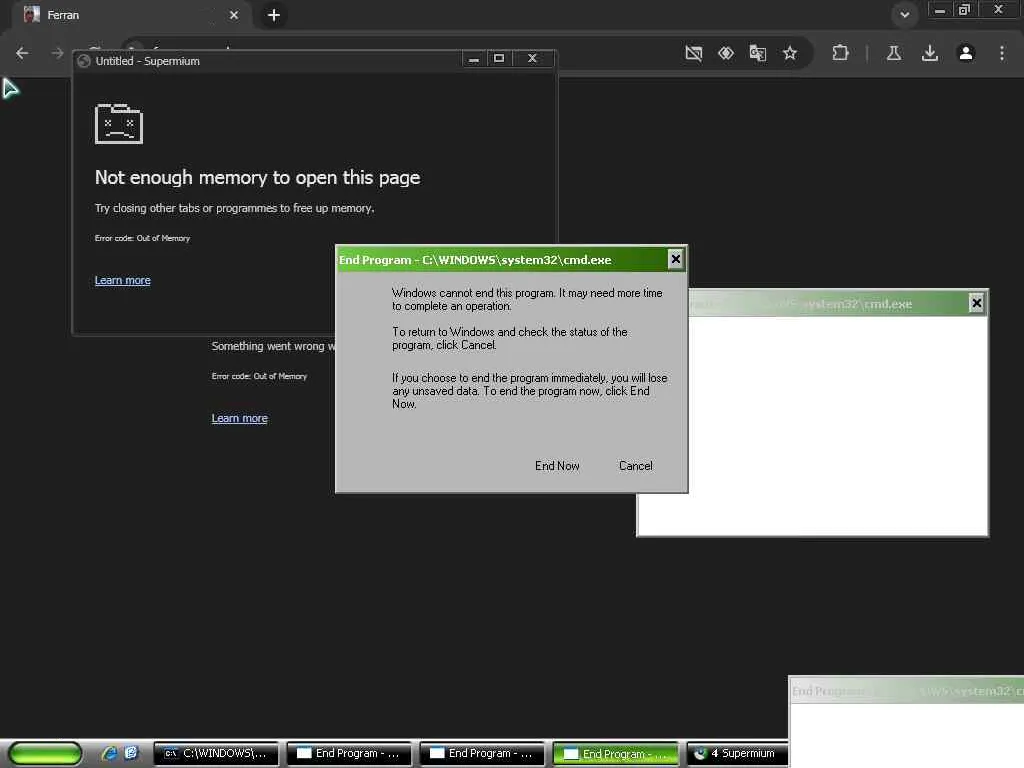Close the Ferran browser tab
The width and height of the screenshot is (1024, 768).
[234, 14]
